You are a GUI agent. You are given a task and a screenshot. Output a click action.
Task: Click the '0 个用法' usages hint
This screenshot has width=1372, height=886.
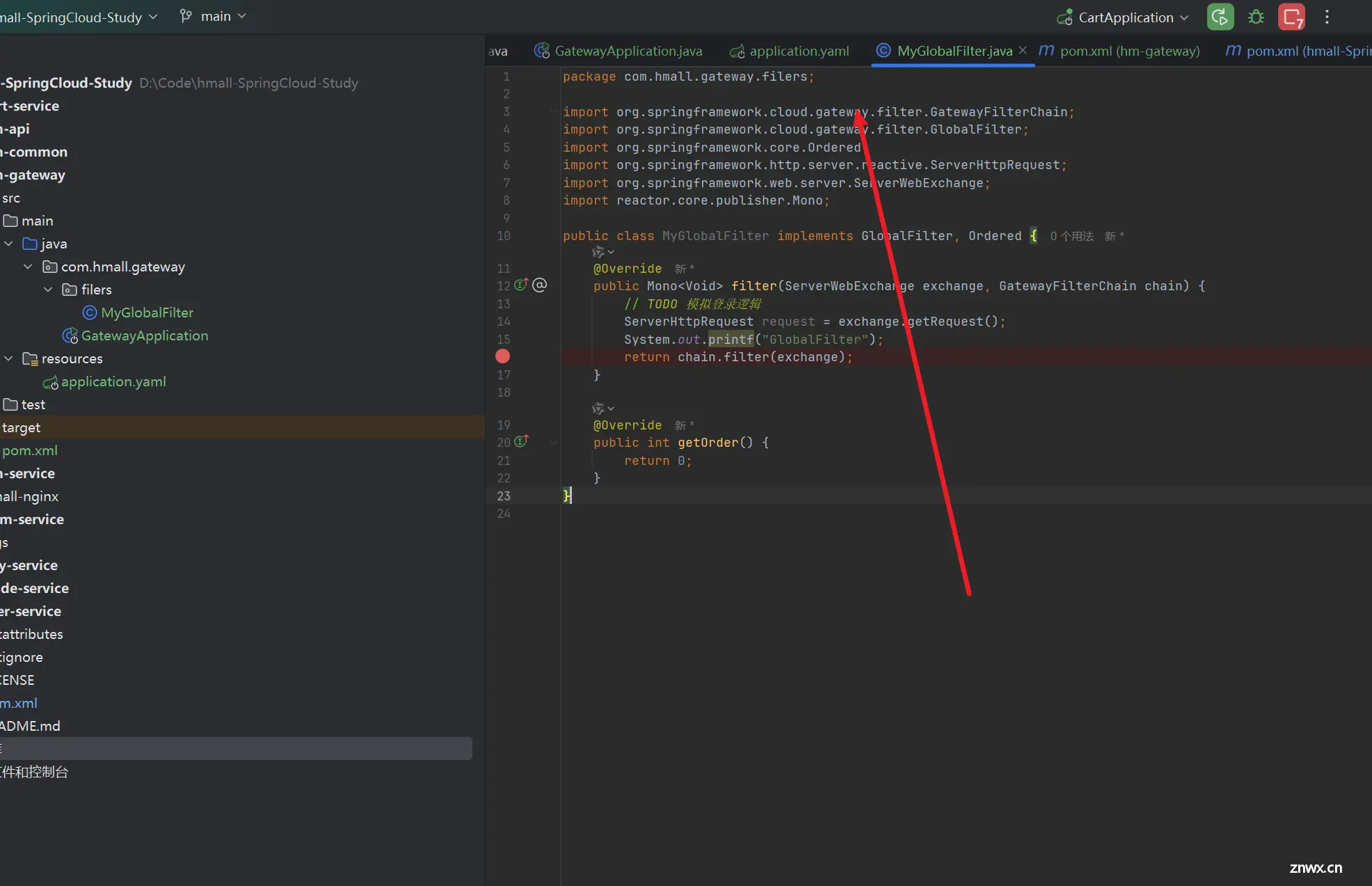1071,237
